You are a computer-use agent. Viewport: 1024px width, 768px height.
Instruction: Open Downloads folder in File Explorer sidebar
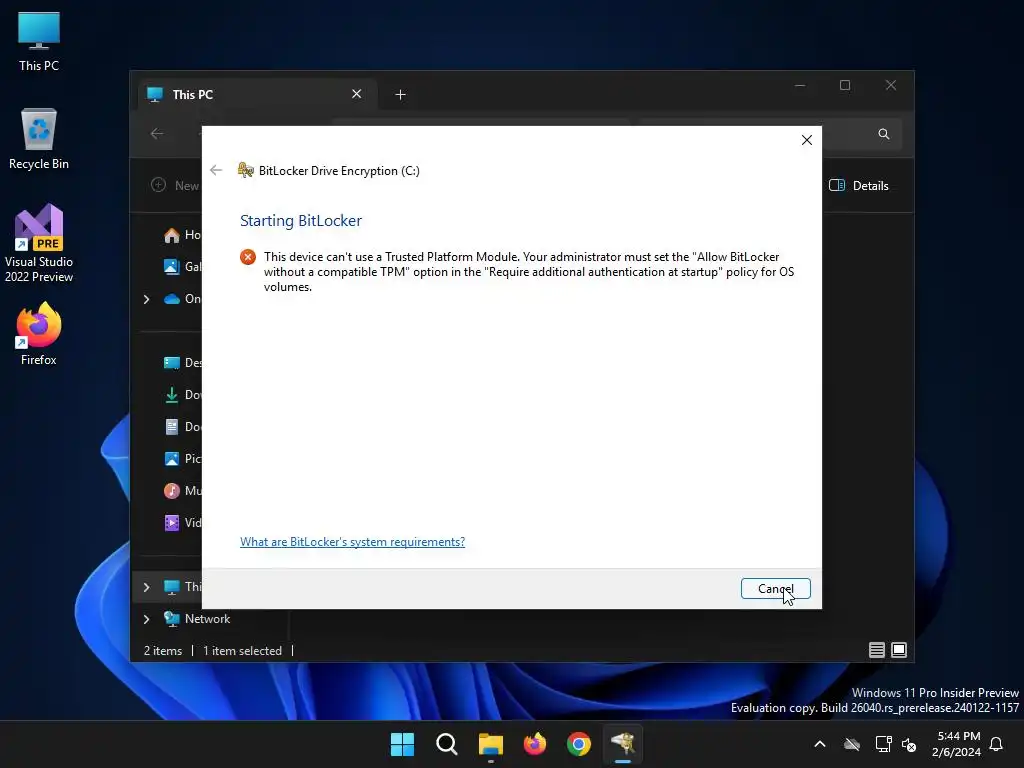click(x=182, y=394)
